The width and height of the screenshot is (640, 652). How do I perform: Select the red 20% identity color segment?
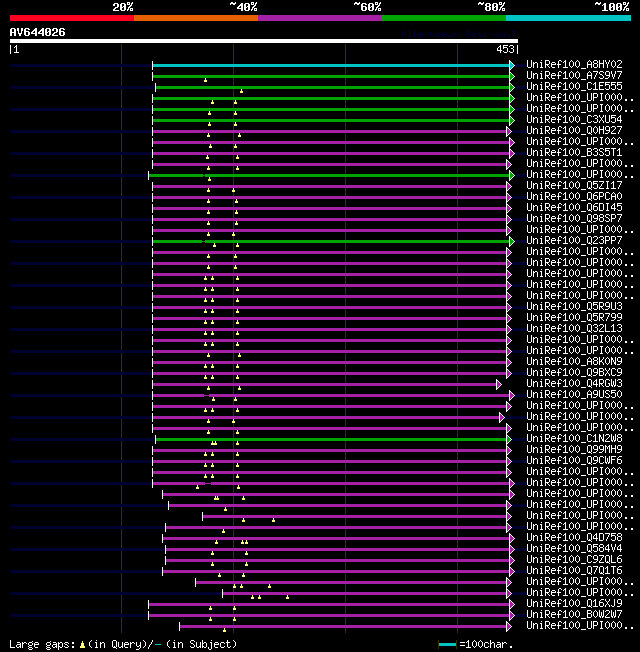point(72,18)
